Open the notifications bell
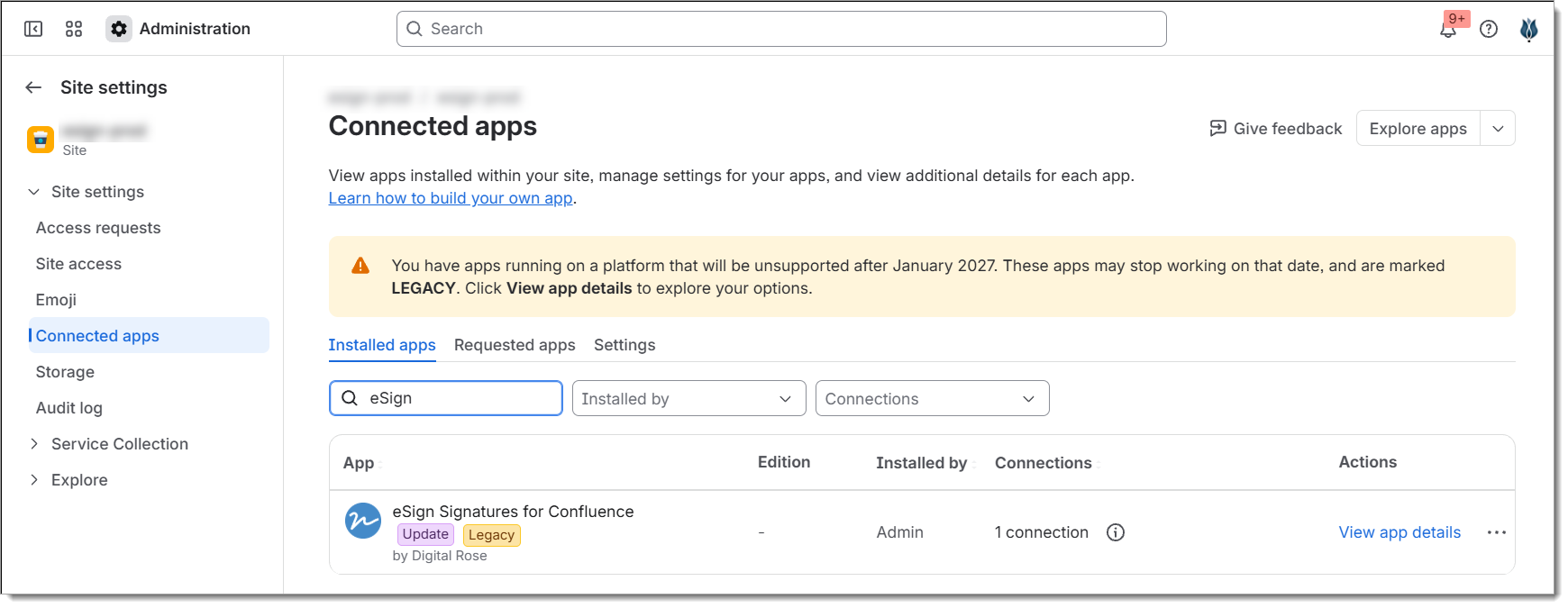The height and width of the screenshot is (608, 1568). pos(1448,29)
